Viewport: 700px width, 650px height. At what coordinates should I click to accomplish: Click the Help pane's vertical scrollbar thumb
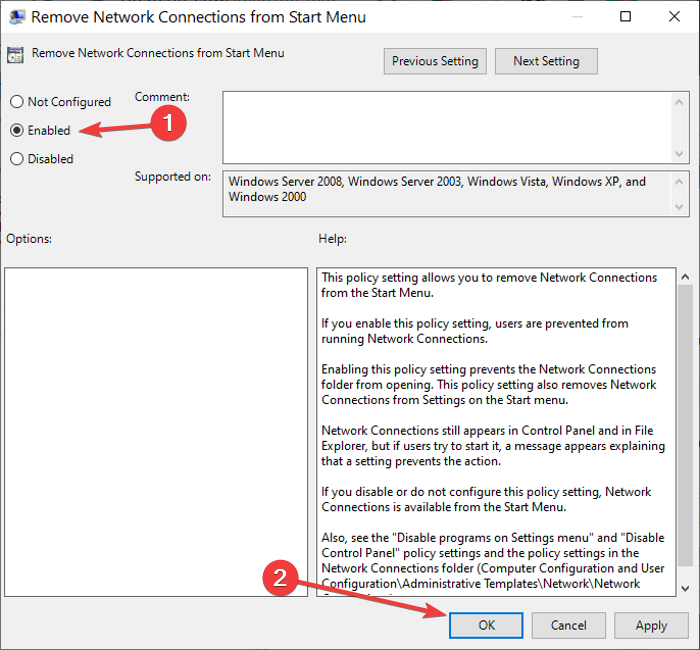[x=685, y=426]
